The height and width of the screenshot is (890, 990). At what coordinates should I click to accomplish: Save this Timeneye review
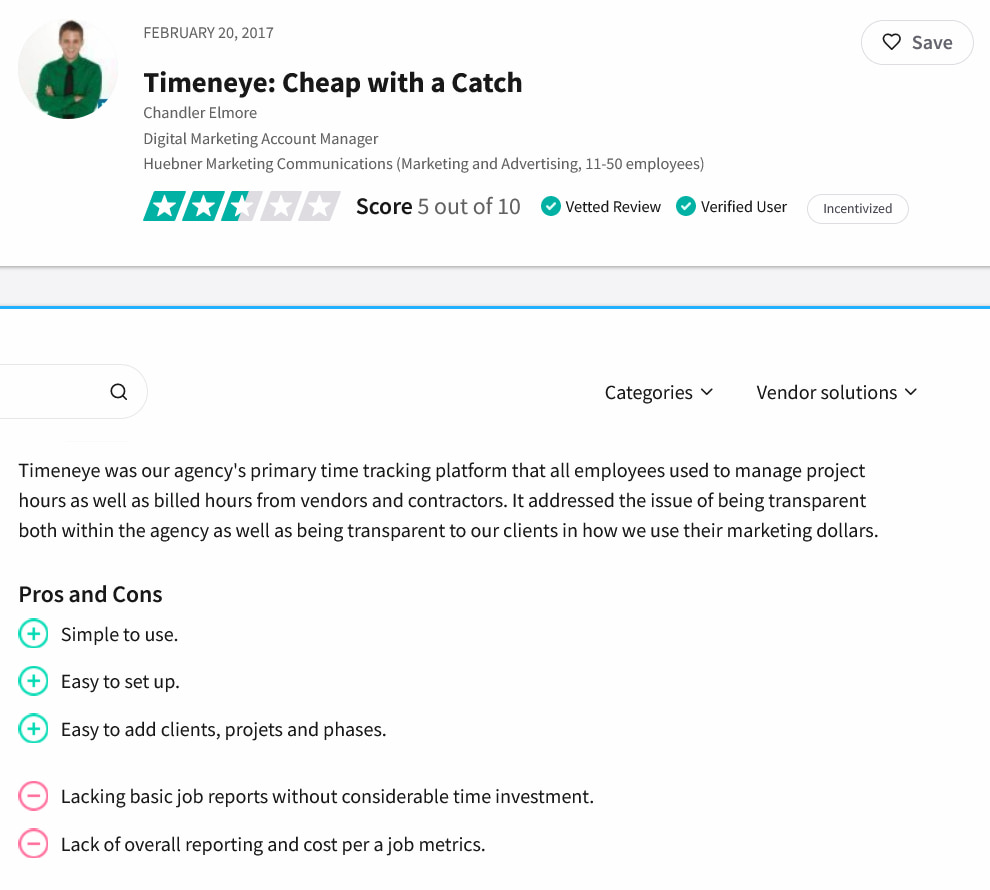pos(917,43)
